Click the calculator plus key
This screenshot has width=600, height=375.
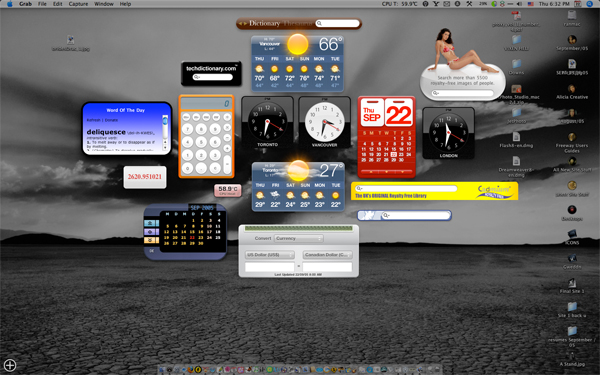coord(227,148)
